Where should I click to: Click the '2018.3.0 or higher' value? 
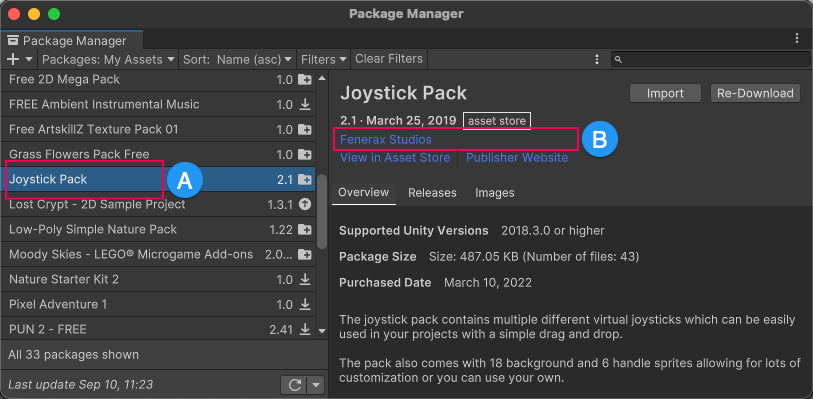pyautogui.click(x=553, y=231)
